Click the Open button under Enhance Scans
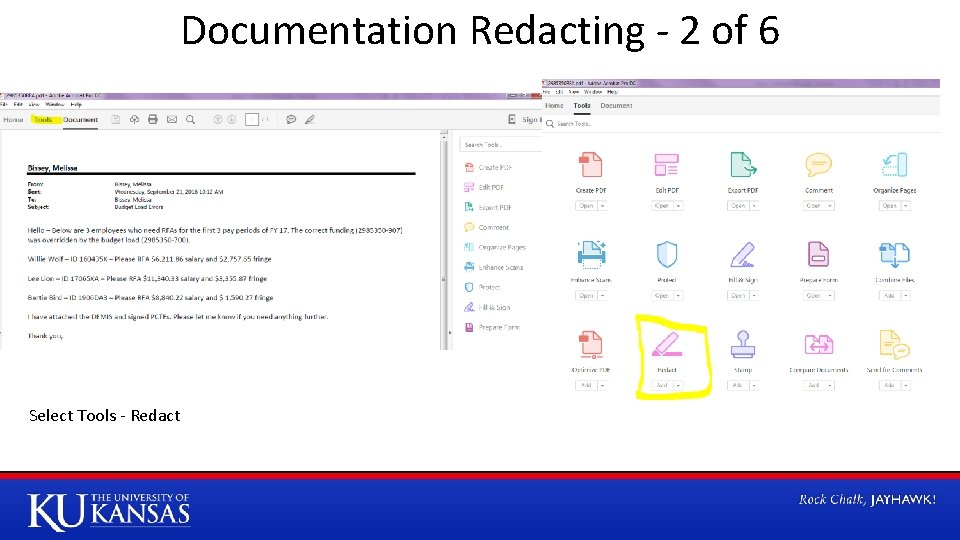 click(587, 296)
